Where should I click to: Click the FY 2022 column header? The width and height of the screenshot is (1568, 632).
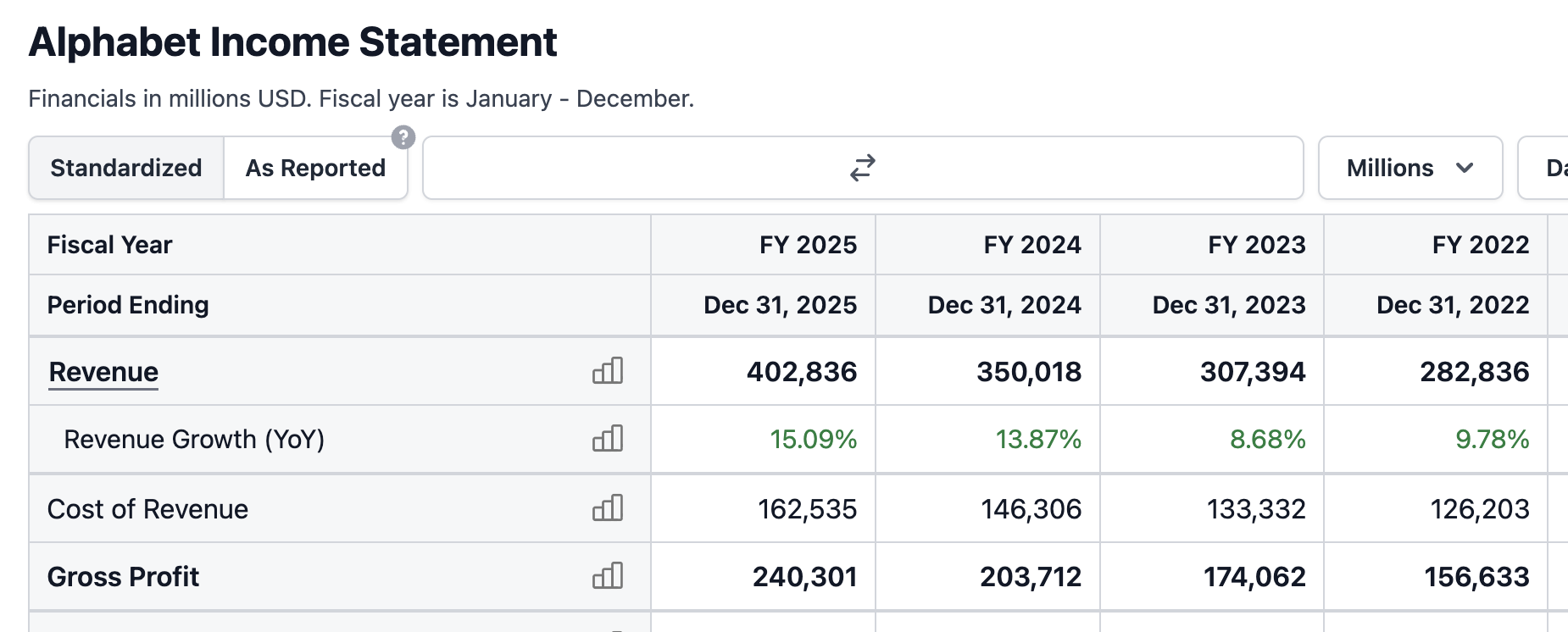[1481, 245]
